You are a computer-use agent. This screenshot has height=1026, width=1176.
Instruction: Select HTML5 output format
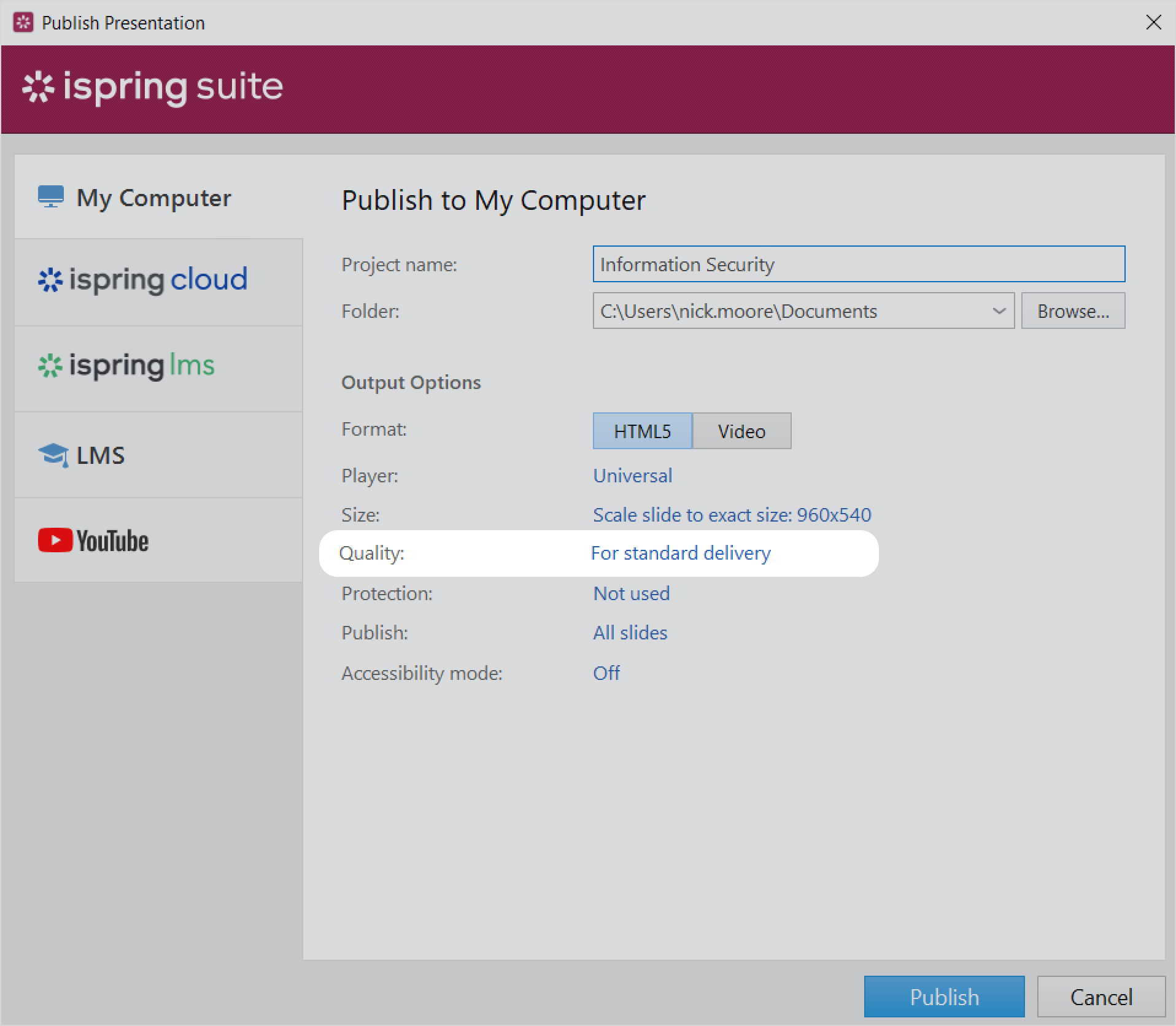(642, 431)
